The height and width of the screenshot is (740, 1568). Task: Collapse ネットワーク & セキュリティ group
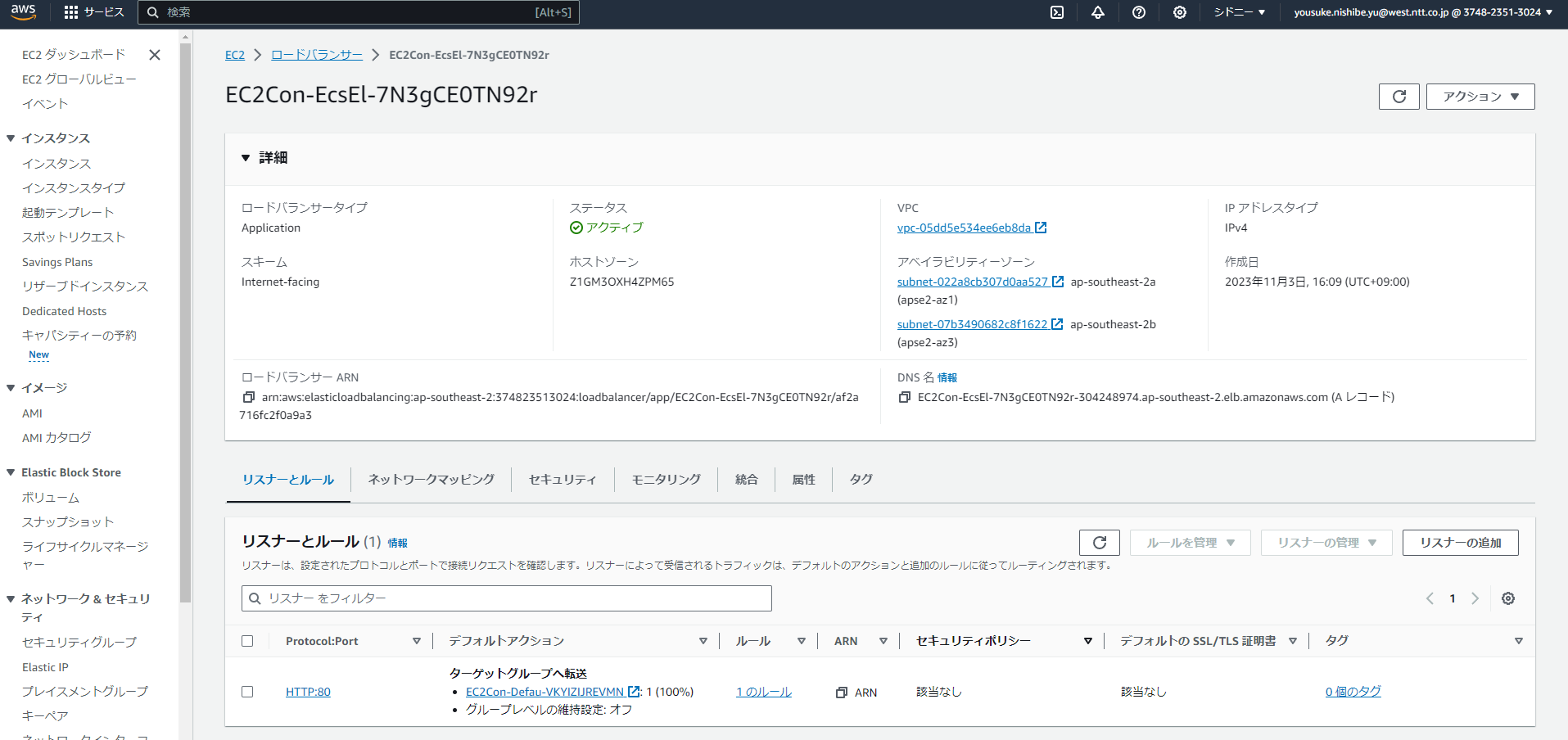coord(11,599)
